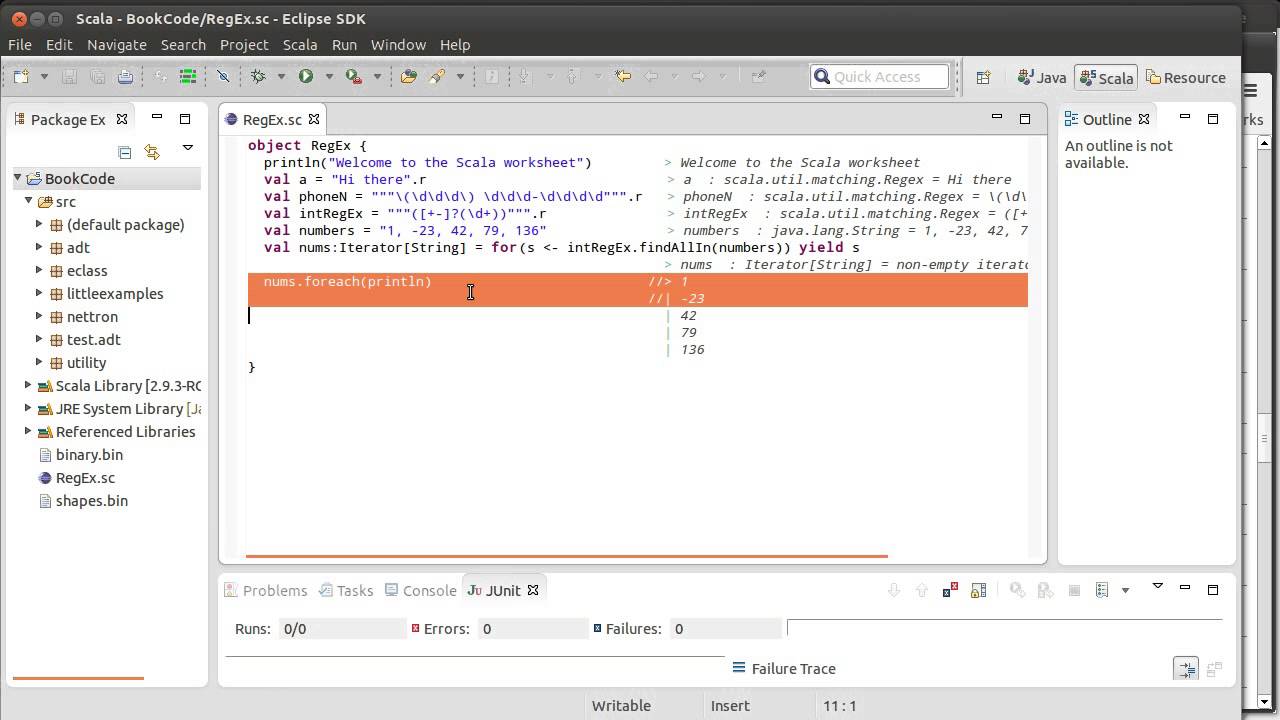The height and width of the screenshot is (720, 1280).
Task: Switch to the Java perspective
Action: (x=1042, y=77)
